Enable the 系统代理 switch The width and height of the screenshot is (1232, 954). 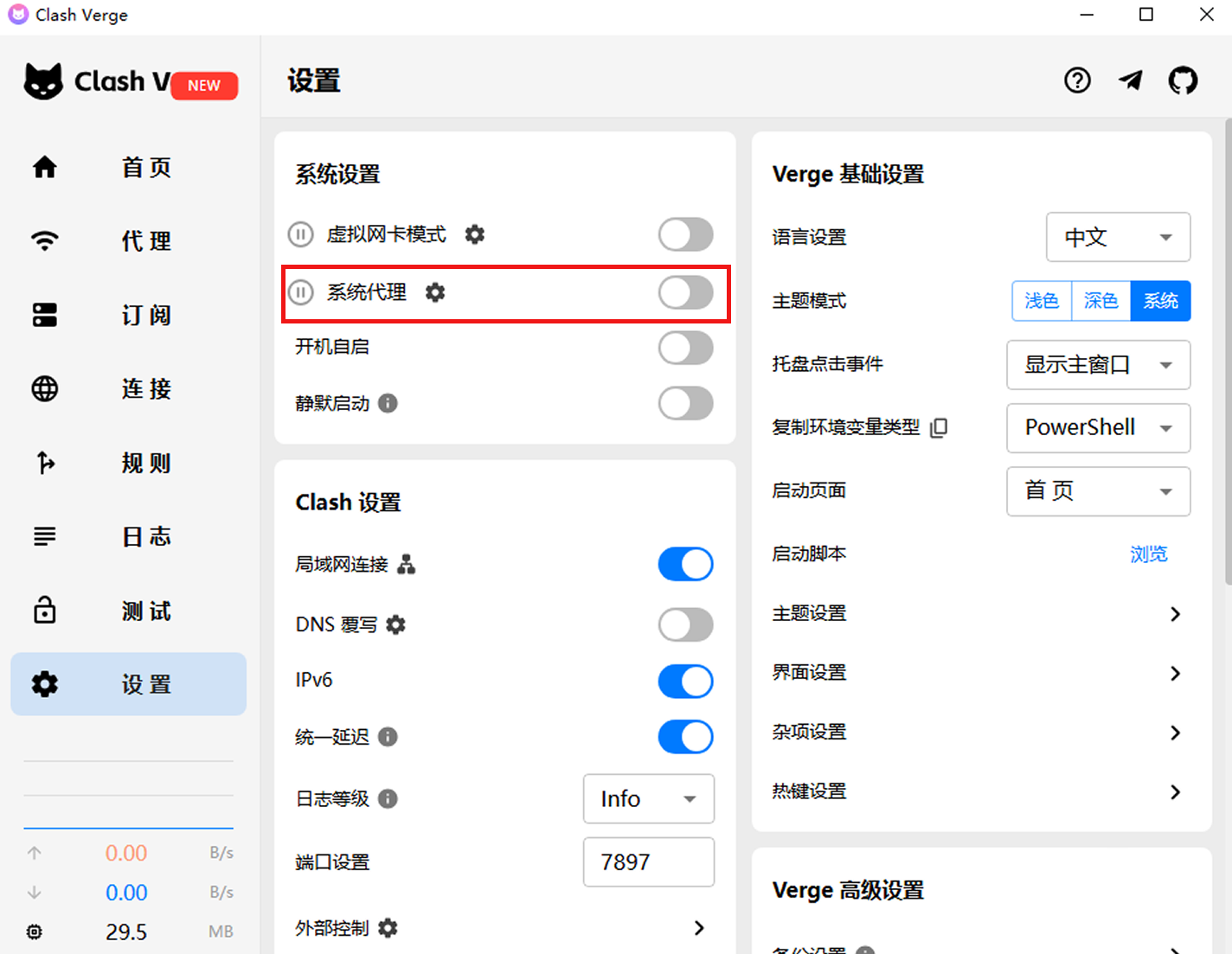686,292
